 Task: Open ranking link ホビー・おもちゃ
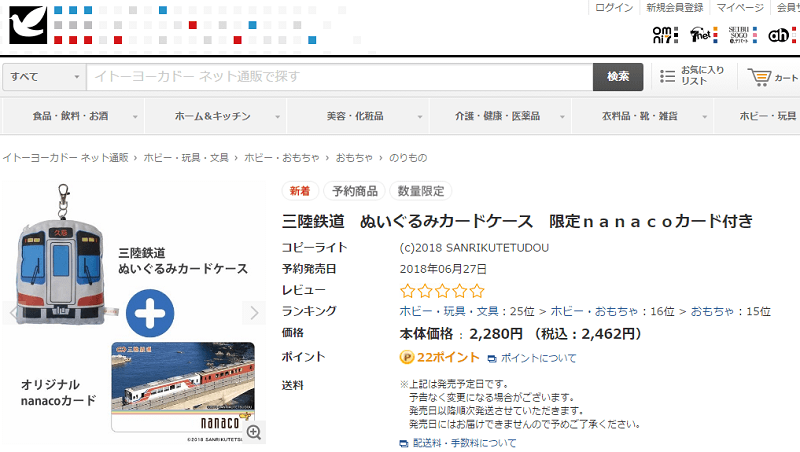coord(594,311)
